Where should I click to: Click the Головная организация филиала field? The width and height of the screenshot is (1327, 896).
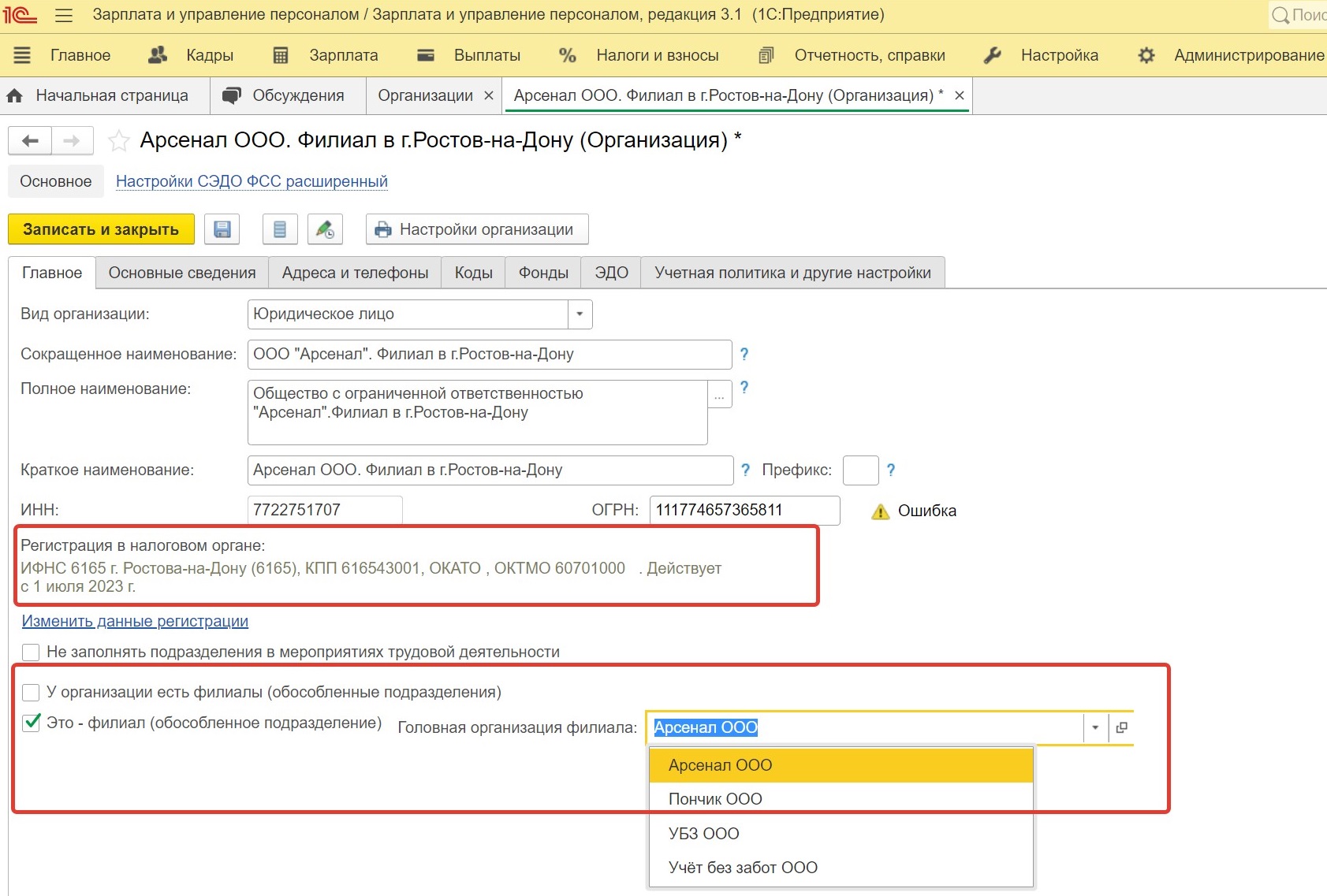coord(865,727)
